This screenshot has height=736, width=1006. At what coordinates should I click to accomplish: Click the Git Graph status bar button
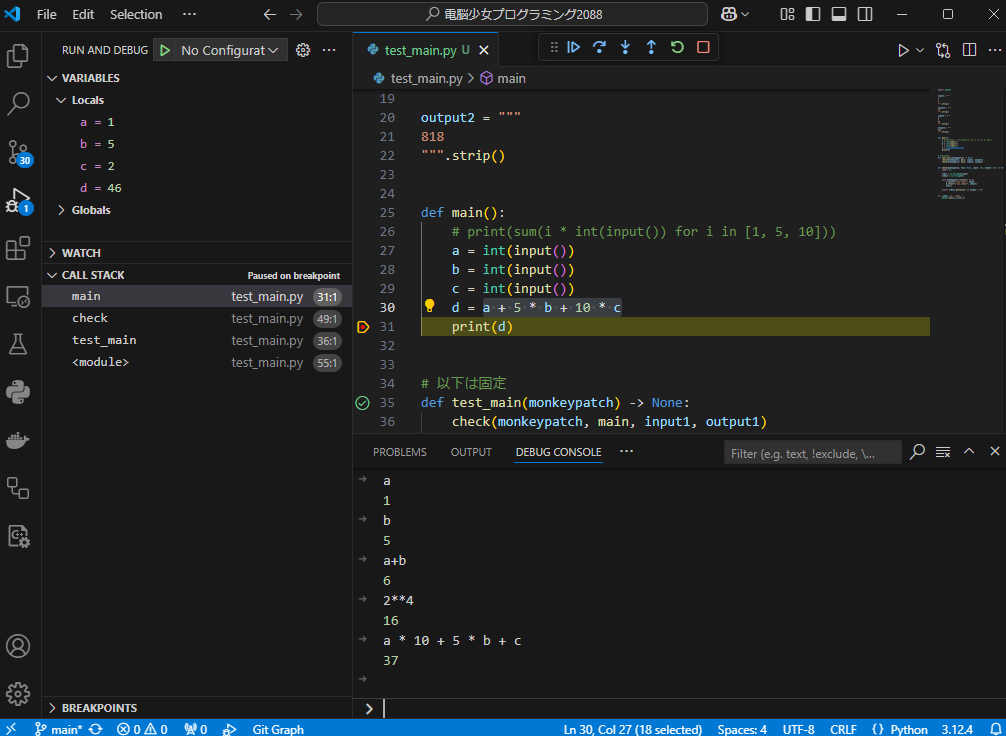pos(277,729)
